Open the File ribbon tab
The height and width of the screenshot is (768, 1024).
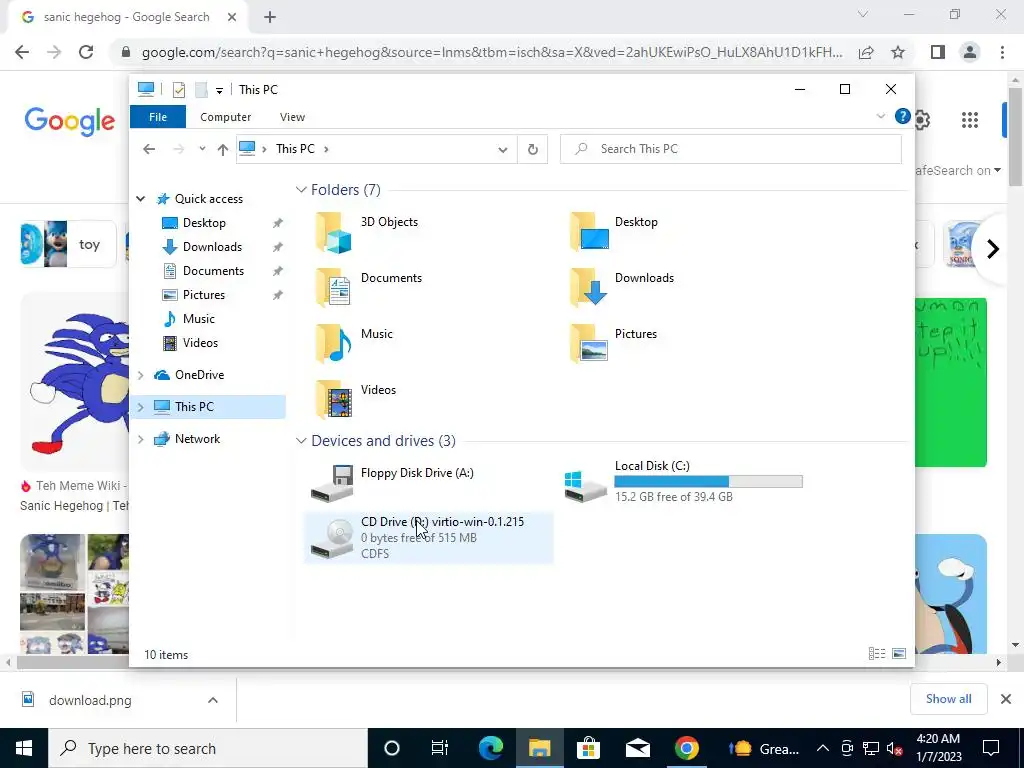pos(158,117)
